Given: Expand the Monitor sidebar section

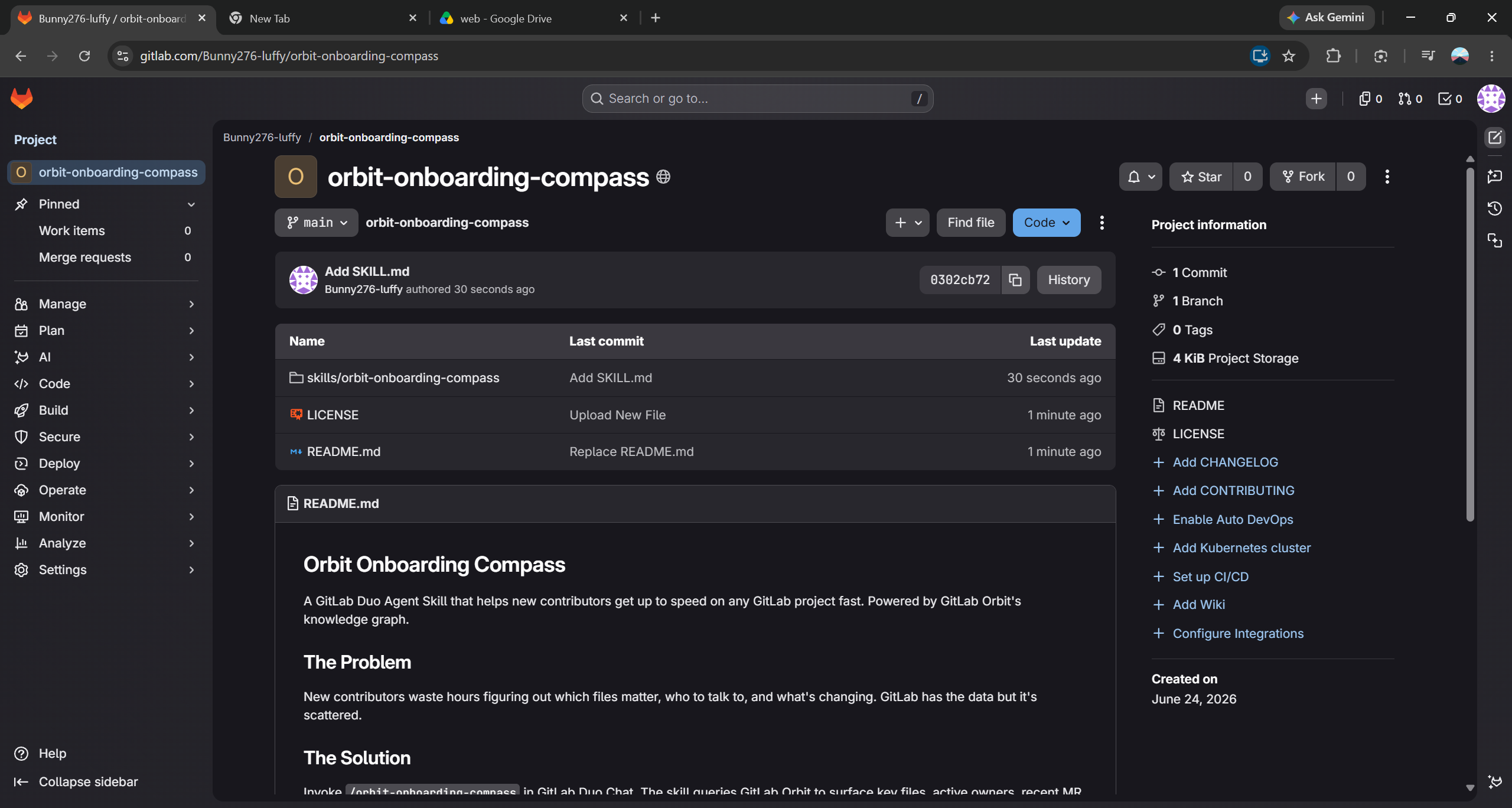Looking at the screenshot, I should pyautogui.click(x=106, y=517).
